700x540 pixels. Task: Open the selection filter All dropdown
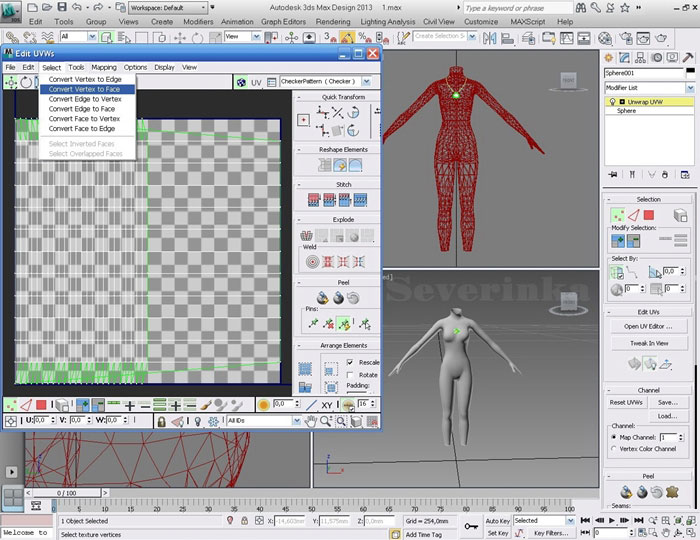92,37
